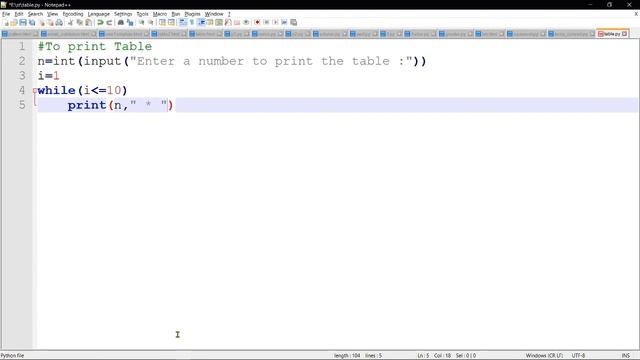This screenshot has width=640, height=360.
Task: Toggle the Word Wrap toolbar button
Action: tap(183, 22)
